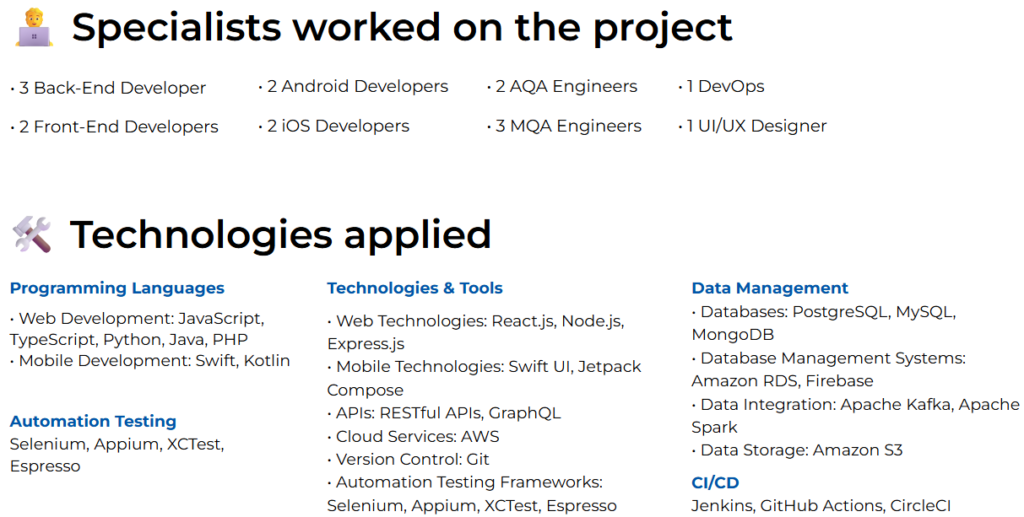Click the Cloud Services: AWS bullet
This screenshot has height=517, width=1024.
[x=413, y=436]
